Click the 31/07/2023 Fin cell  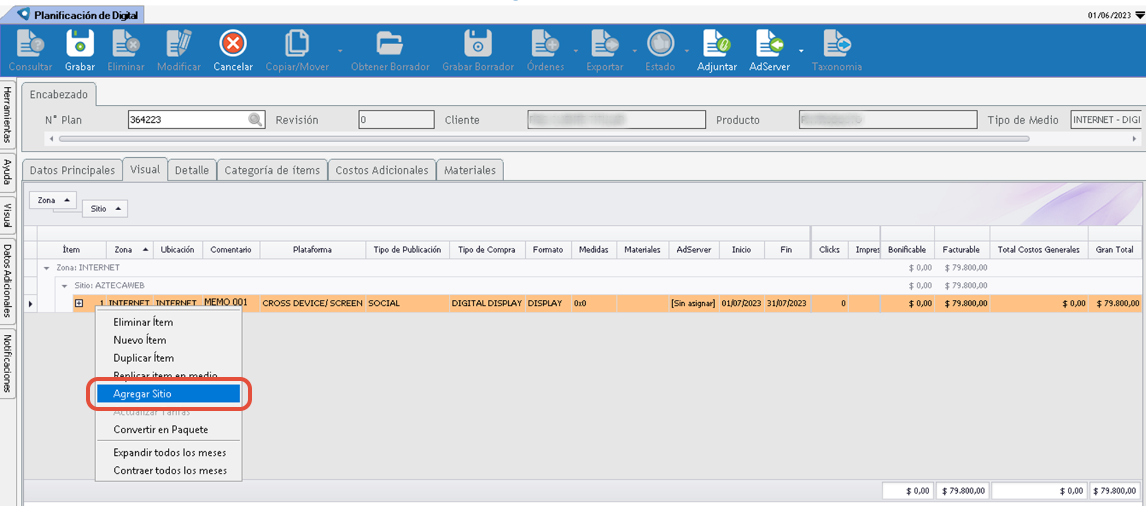[786, 303]
